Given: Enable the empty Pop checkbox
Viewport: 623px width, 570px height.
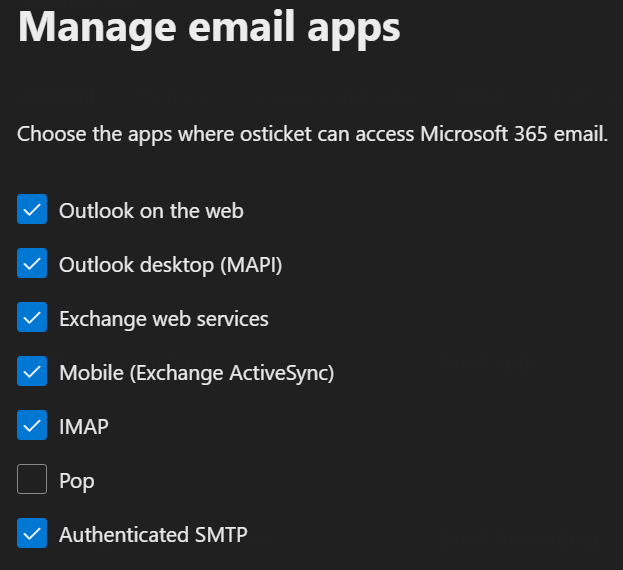Looking at the screenshot, I should click(32, 480).
